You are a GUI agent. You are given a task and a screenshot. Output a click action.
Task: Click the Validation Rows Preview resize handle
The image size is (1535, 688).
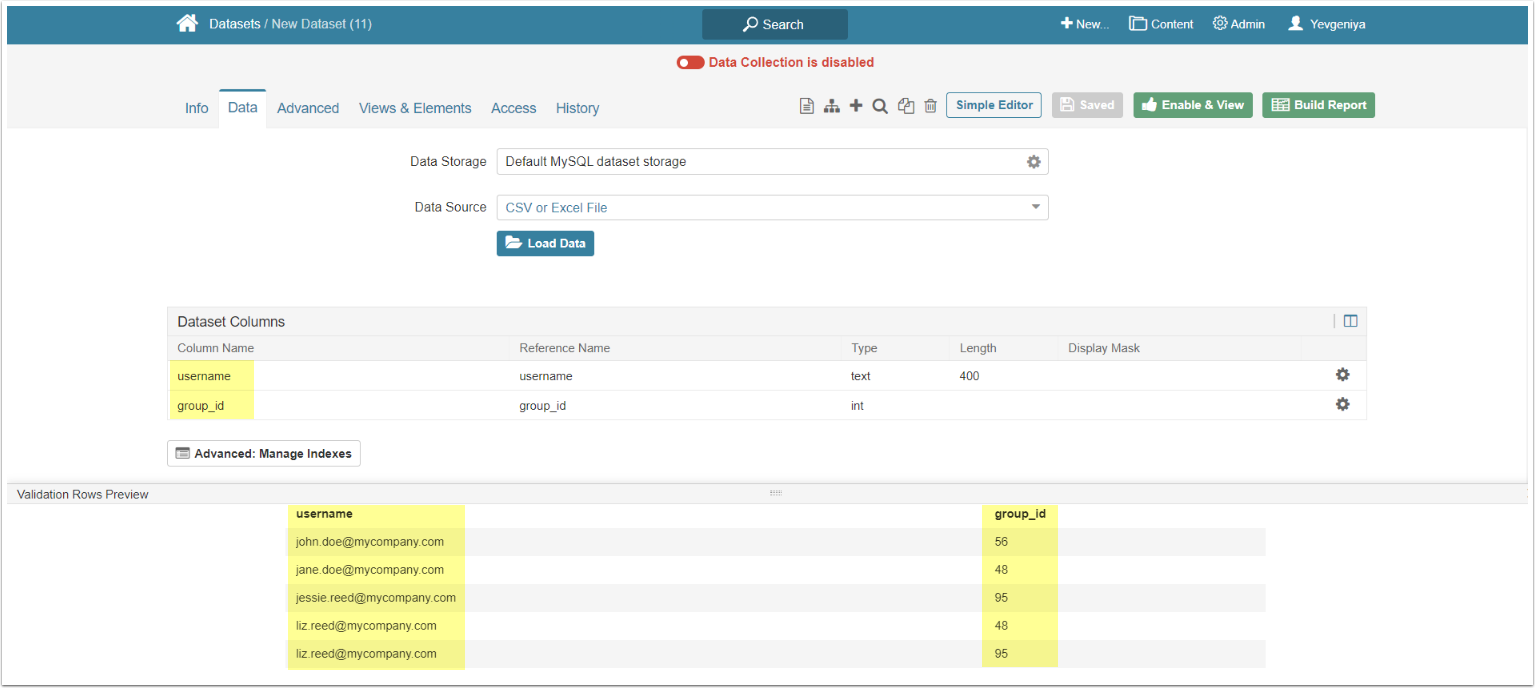click(775, 493)
